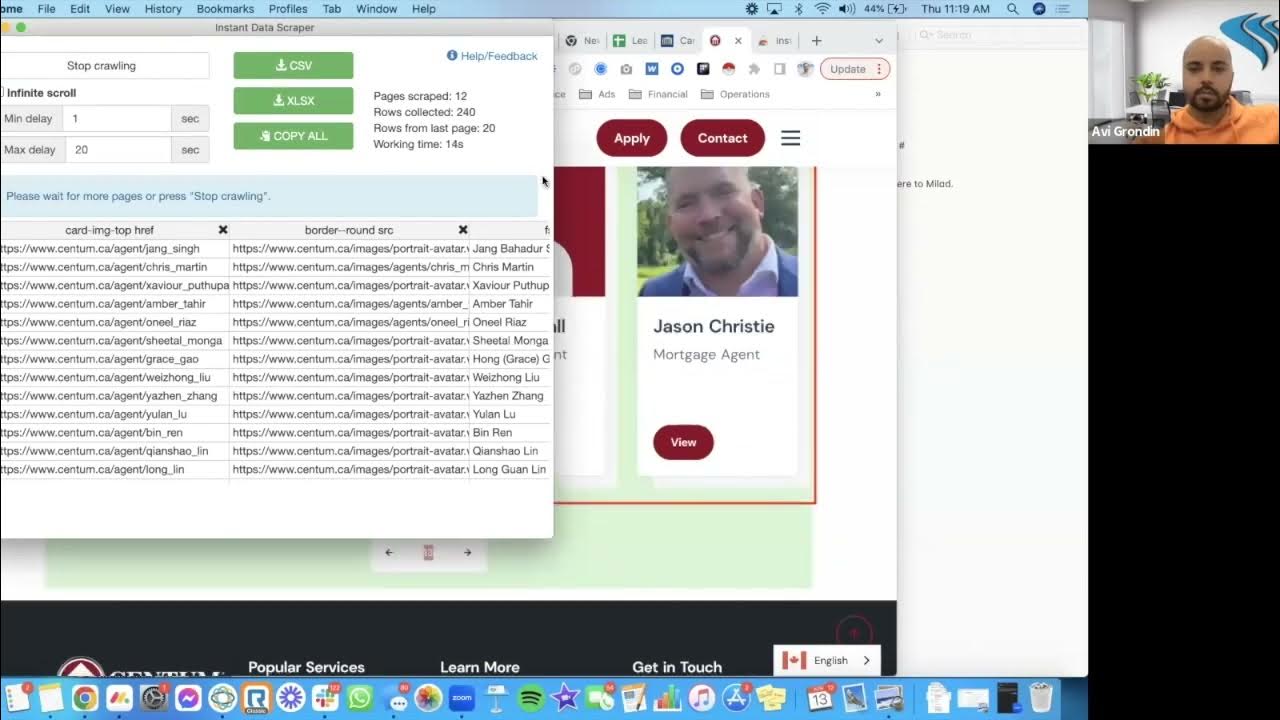The width and height of the screenshot is (1280, 720).
Task: Open the Profiles menu
Action: [288, 9]
